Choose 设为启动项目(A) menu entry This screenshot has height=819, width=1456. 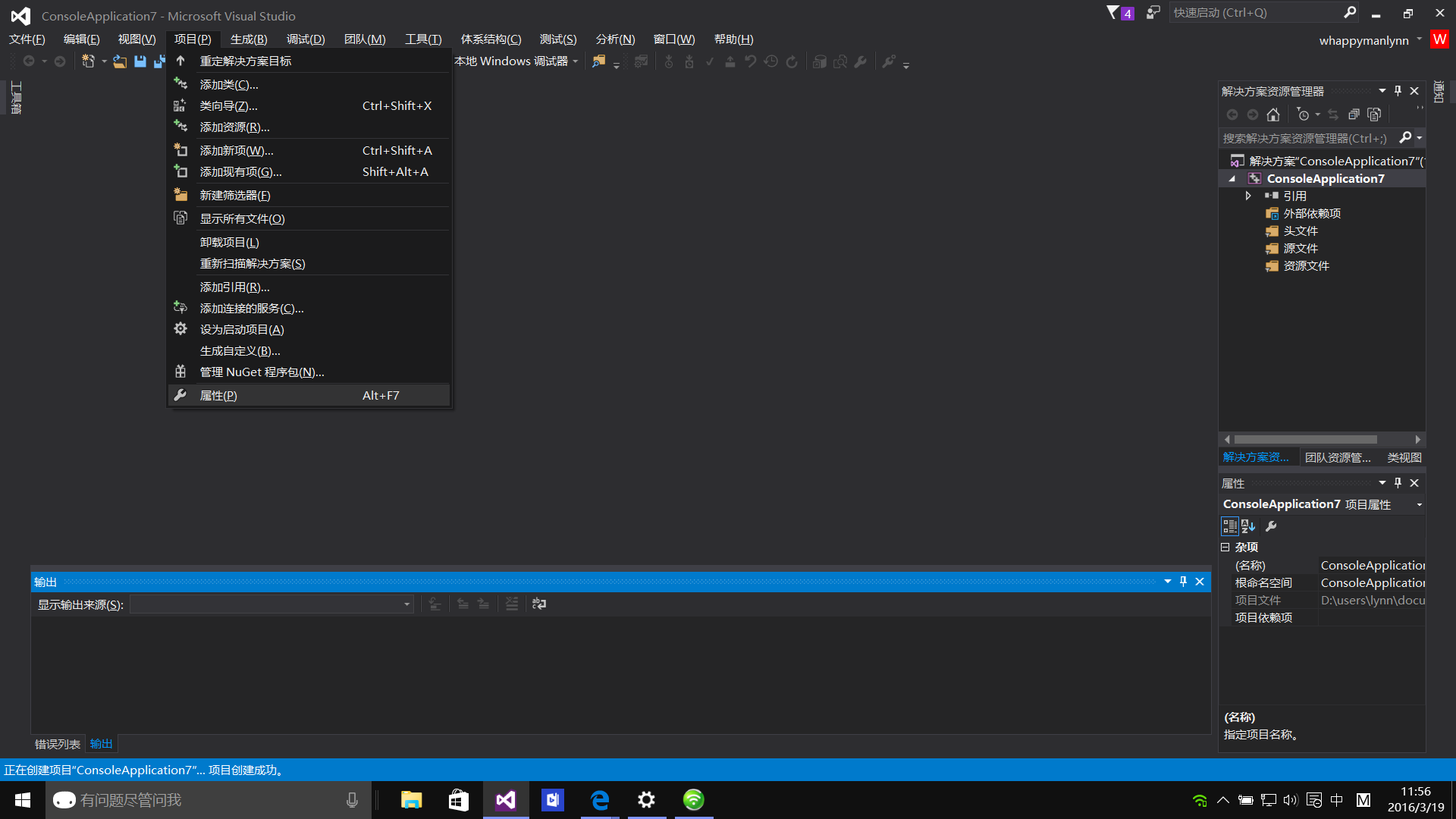click(309, 329)
